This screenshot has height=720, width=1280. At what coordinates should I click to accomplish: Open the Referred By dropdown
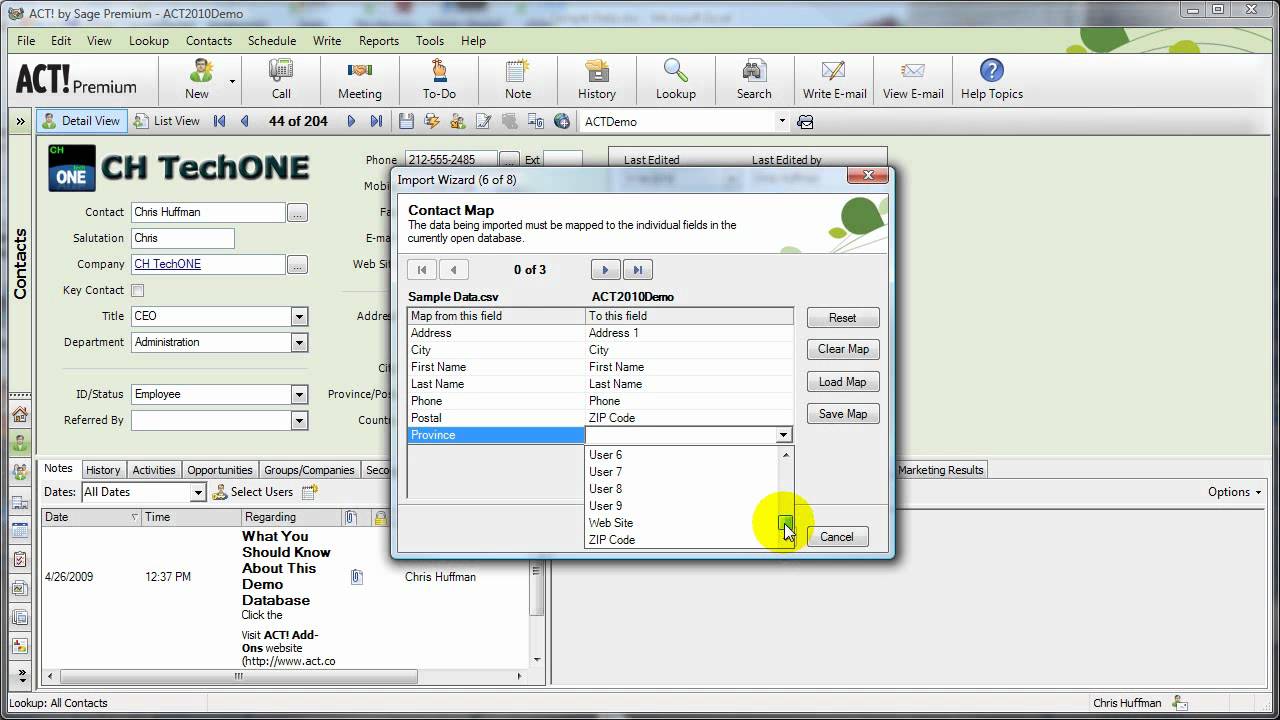point(299,420)
